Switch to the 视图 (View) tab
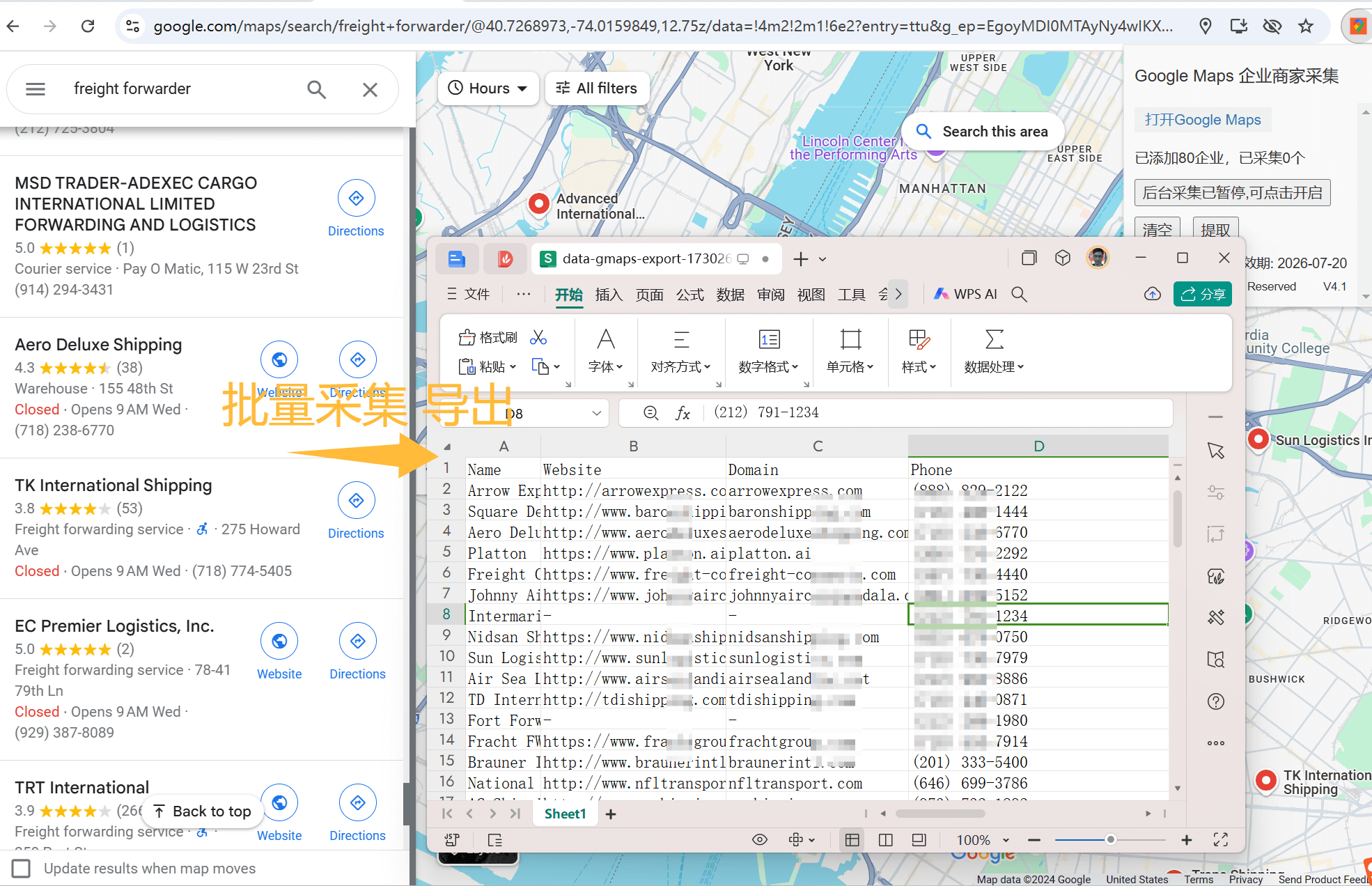1372x886 pixels. pos(811,295)
